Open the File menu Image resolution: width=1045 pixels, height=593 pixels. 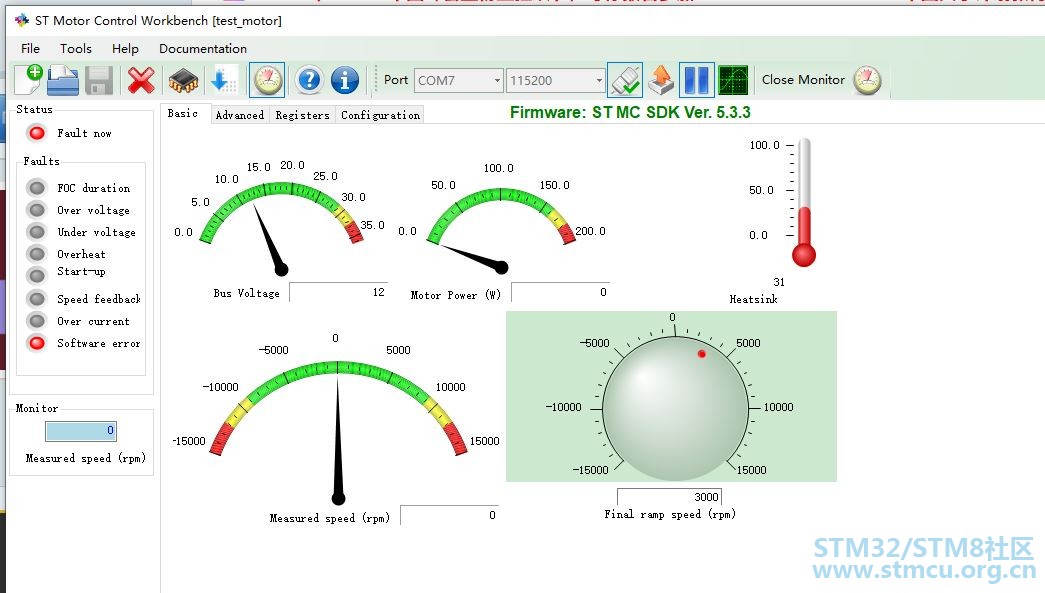(30, 49)
